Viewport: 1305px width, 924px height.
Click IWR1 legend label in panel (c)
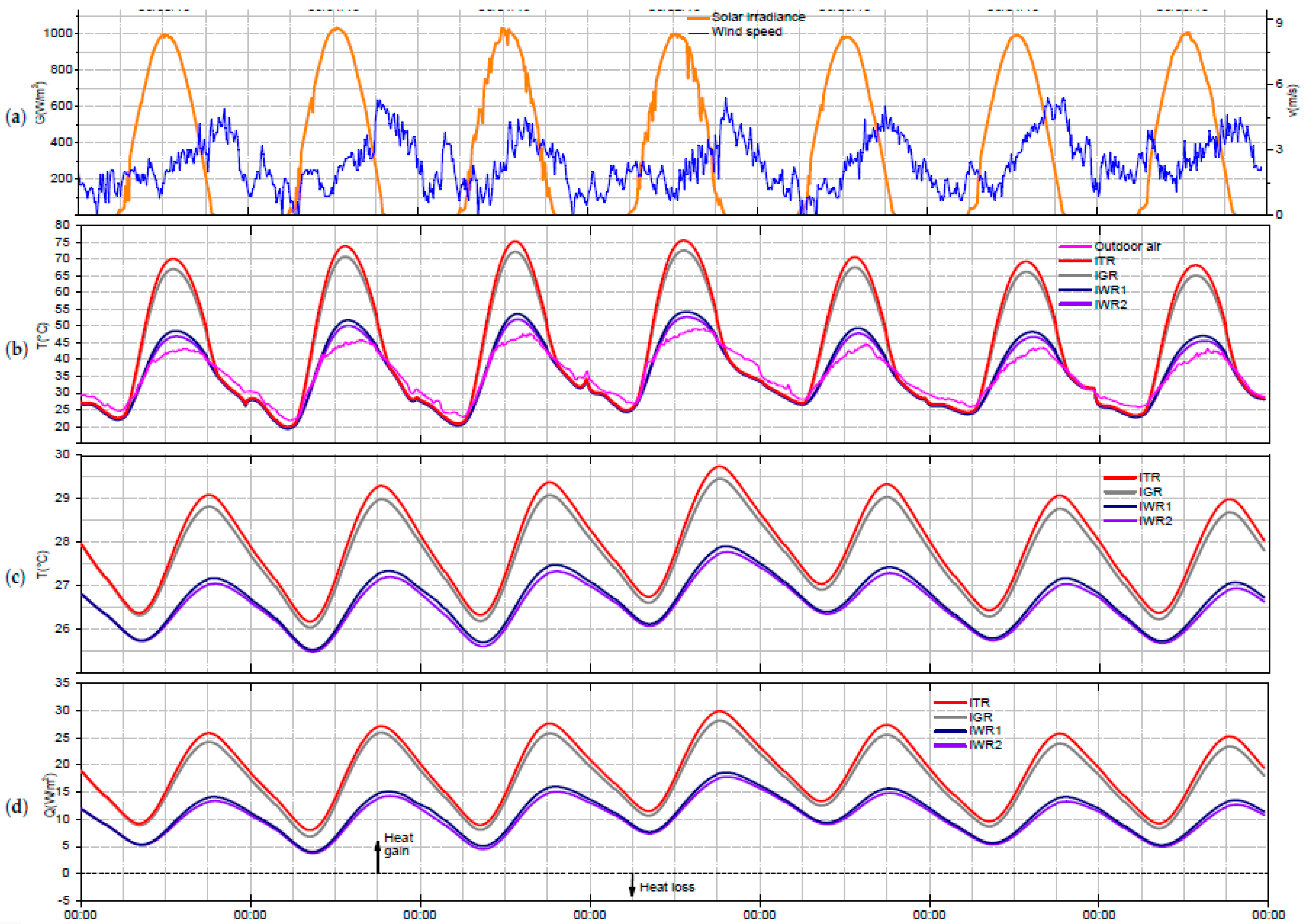click(1155, 506)
